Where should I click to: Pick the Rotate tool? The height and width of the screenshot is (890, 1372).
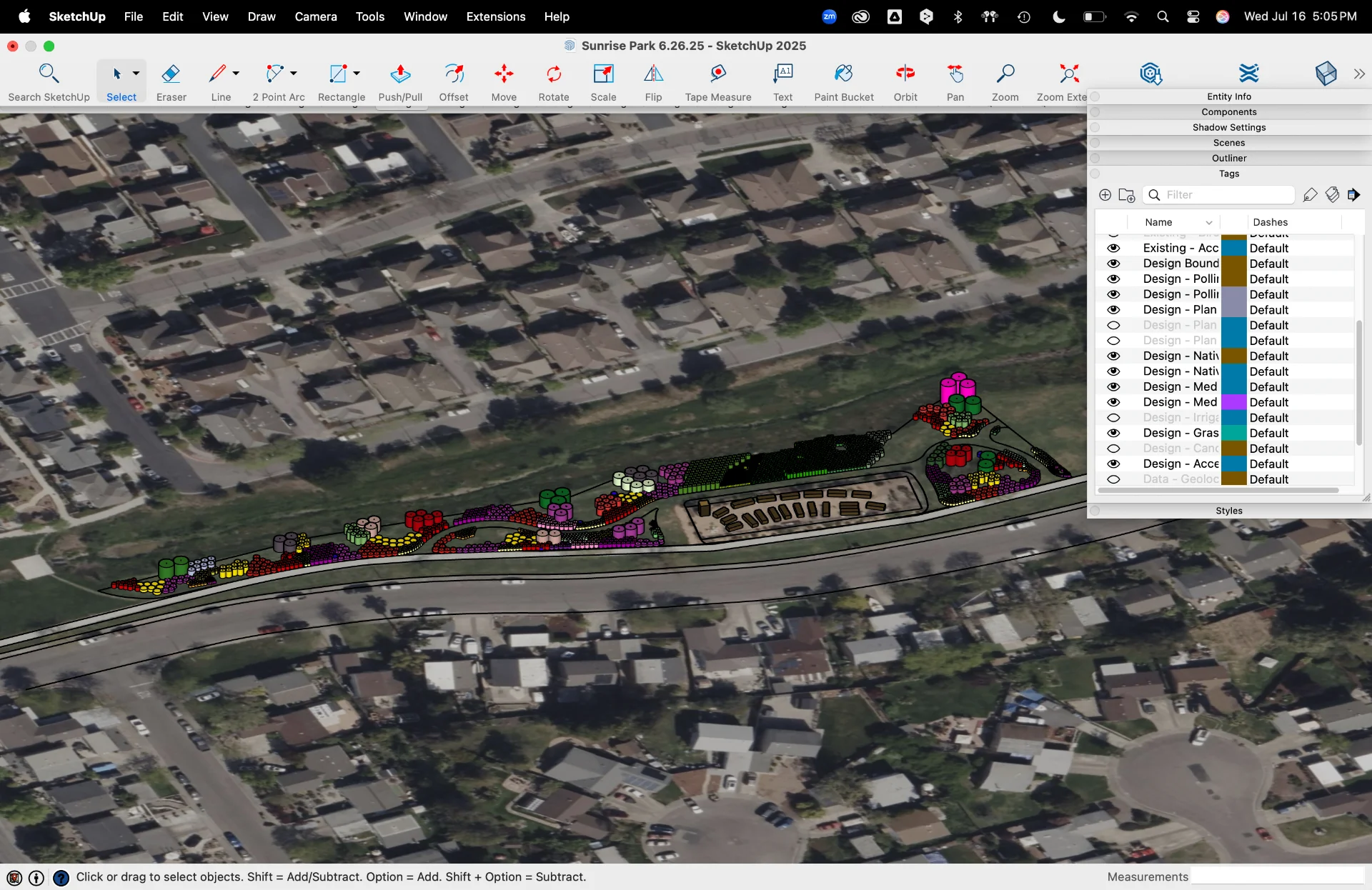(554, 82)
